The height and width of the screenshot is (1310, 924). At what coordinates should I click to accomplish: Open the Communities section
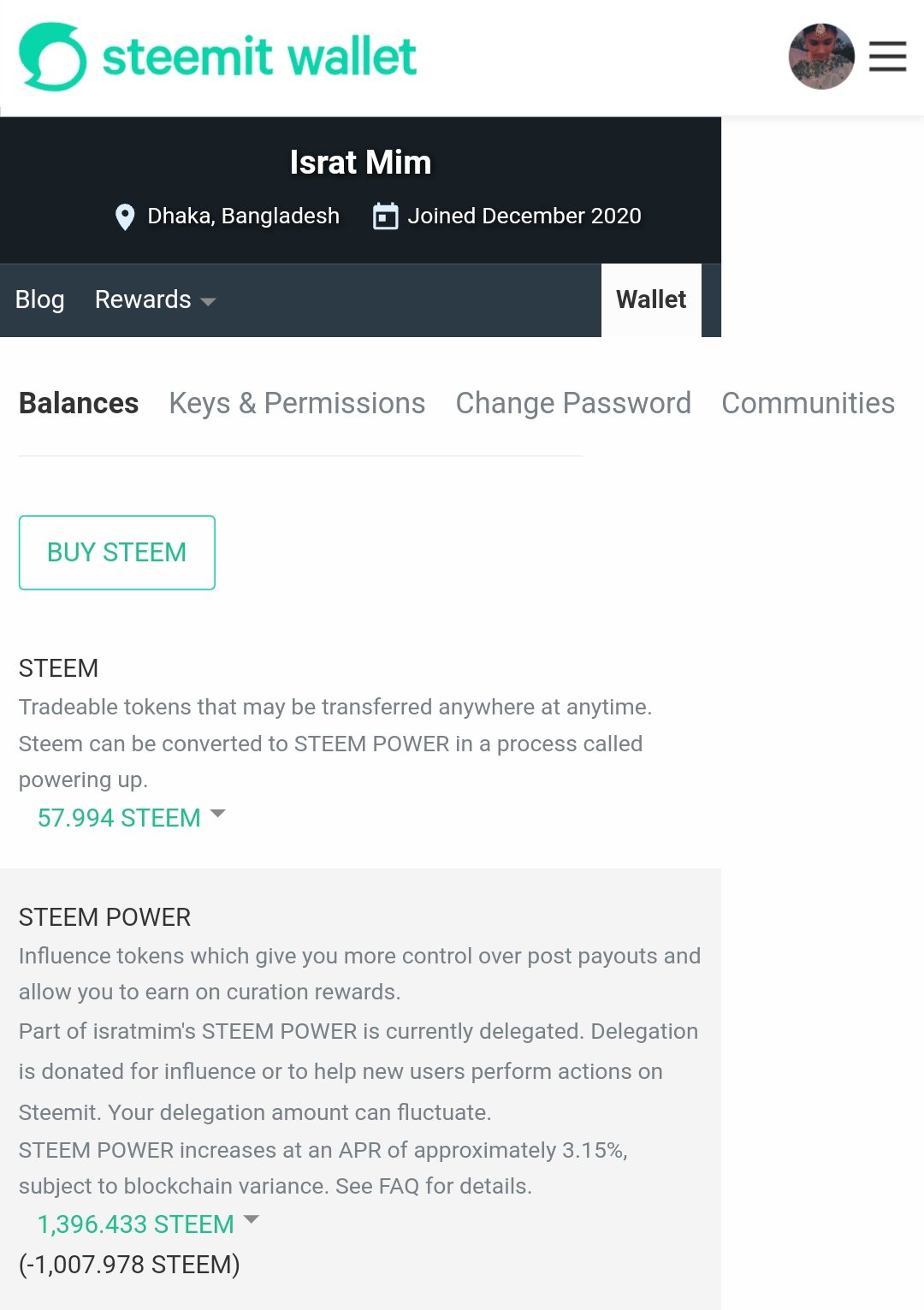point(808,403)
